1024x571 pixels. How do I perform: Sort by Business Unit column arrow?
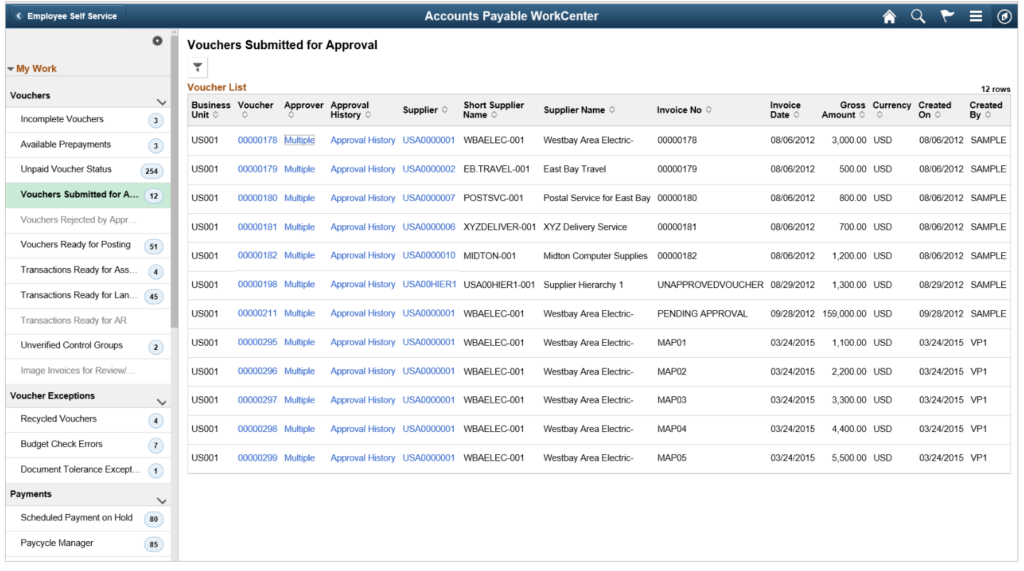click(x=216, y=115)
